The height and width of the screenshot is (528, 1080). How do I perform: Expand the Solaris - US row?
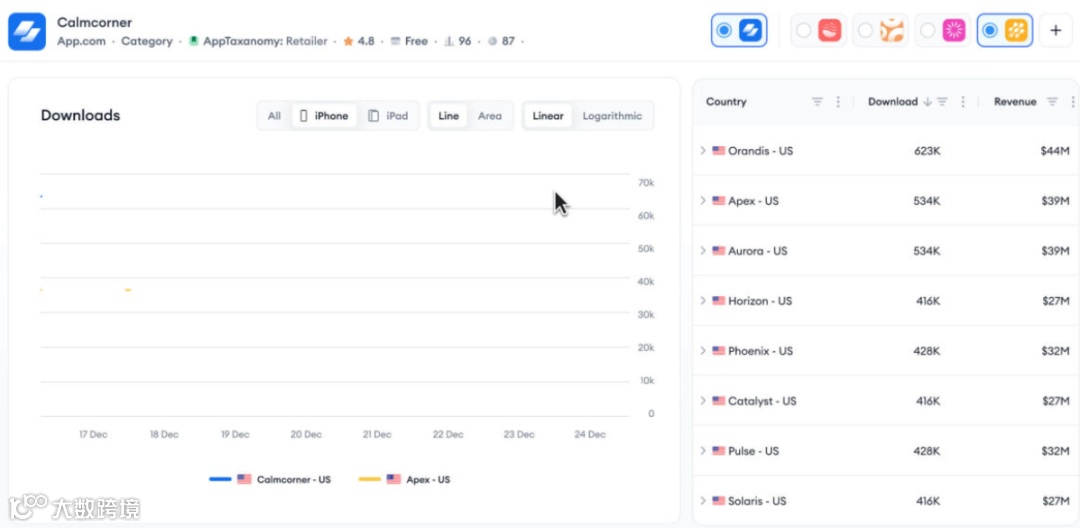[703, 501]
